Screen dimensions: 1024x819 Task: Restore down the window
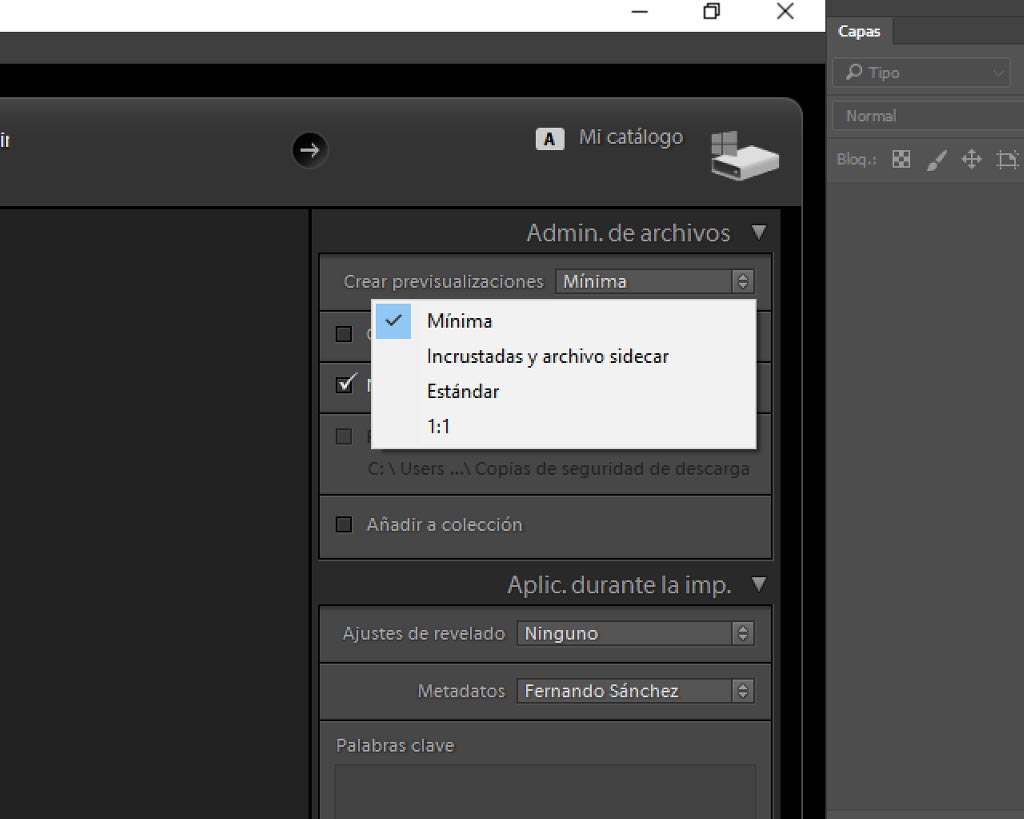(712, 12)
